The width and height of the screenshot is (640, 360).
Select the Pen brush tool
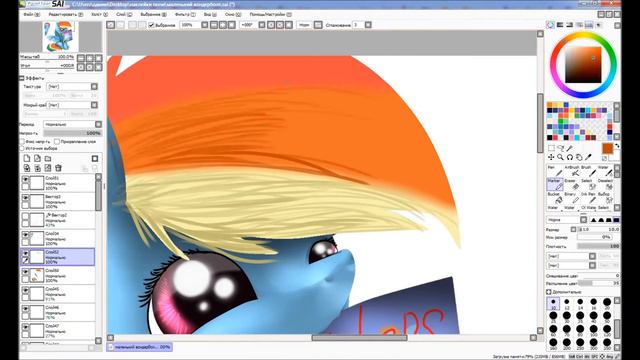(x=554, y=171)
